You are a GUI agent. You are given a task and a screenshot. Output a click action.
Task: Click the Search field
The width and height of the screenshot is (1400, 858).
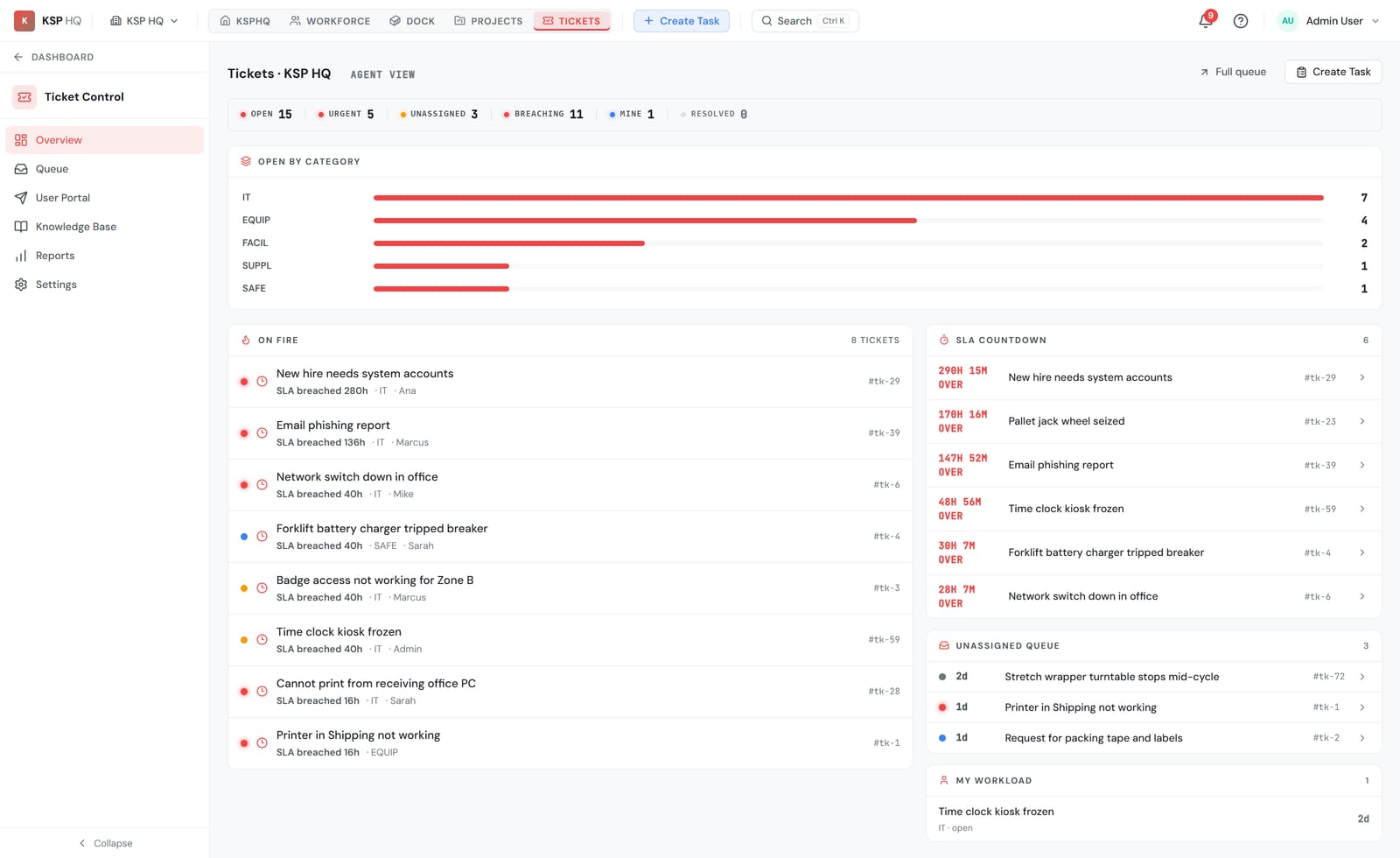coord(805,21)
